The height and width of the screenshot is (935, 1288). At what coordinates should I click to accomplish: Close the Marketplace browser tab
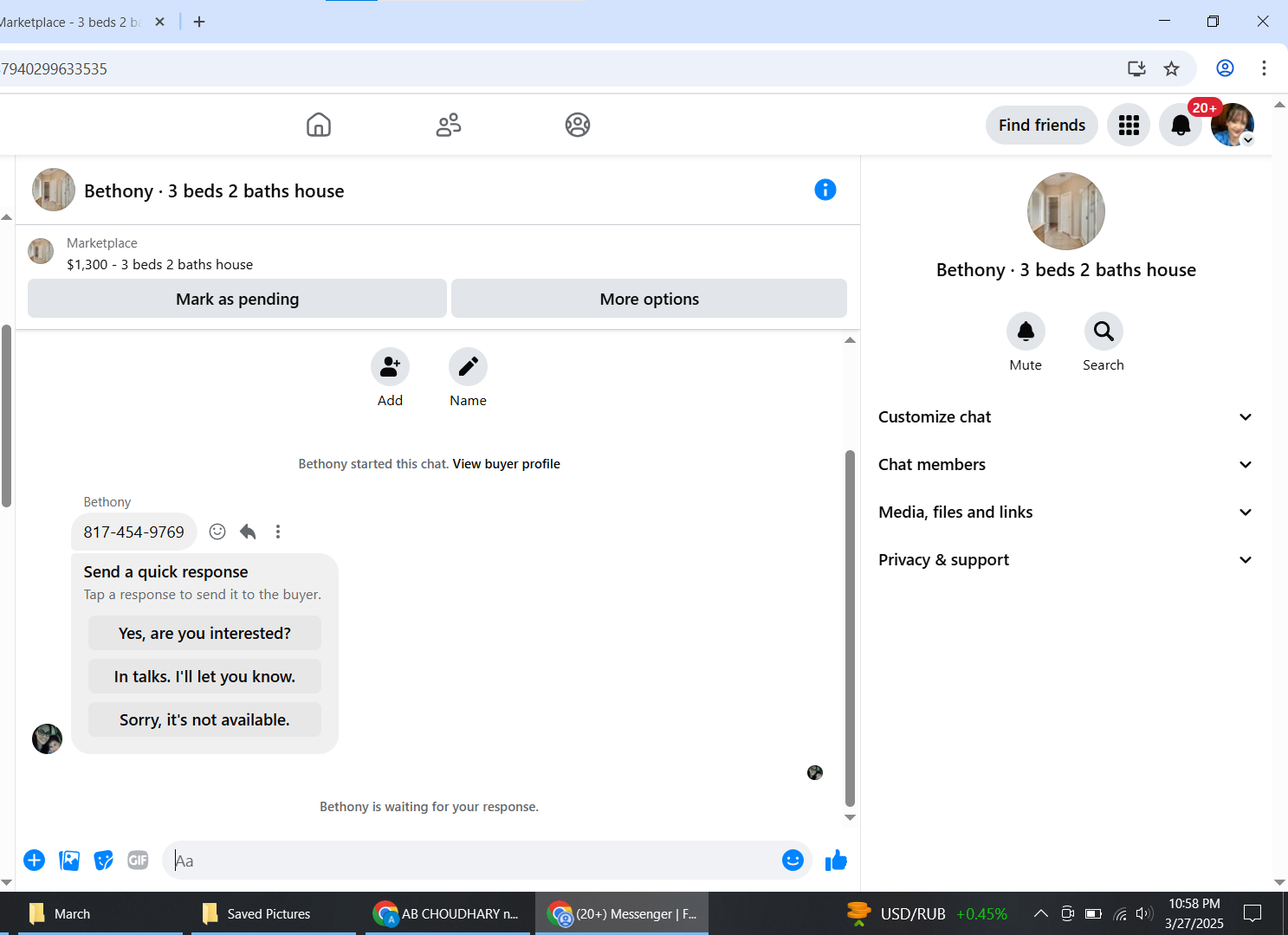pos(159,22)
